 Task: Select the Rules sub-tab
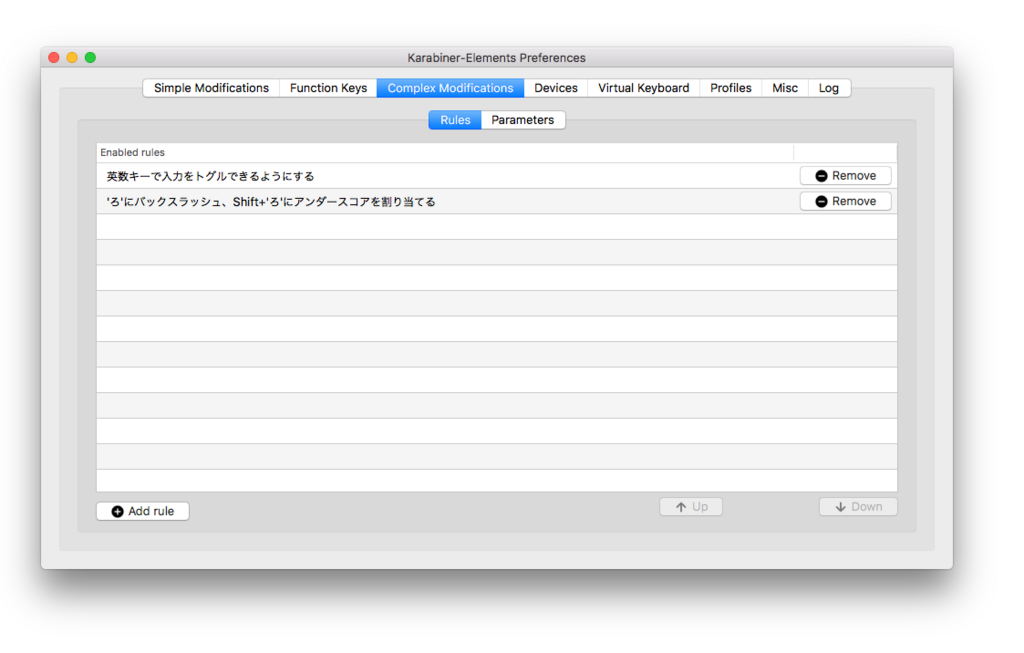point(455,120)
